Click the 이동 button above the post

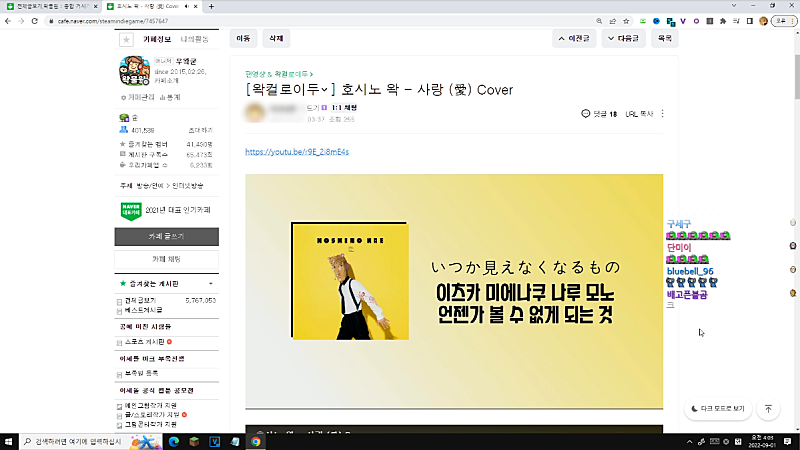click(243, 38)
